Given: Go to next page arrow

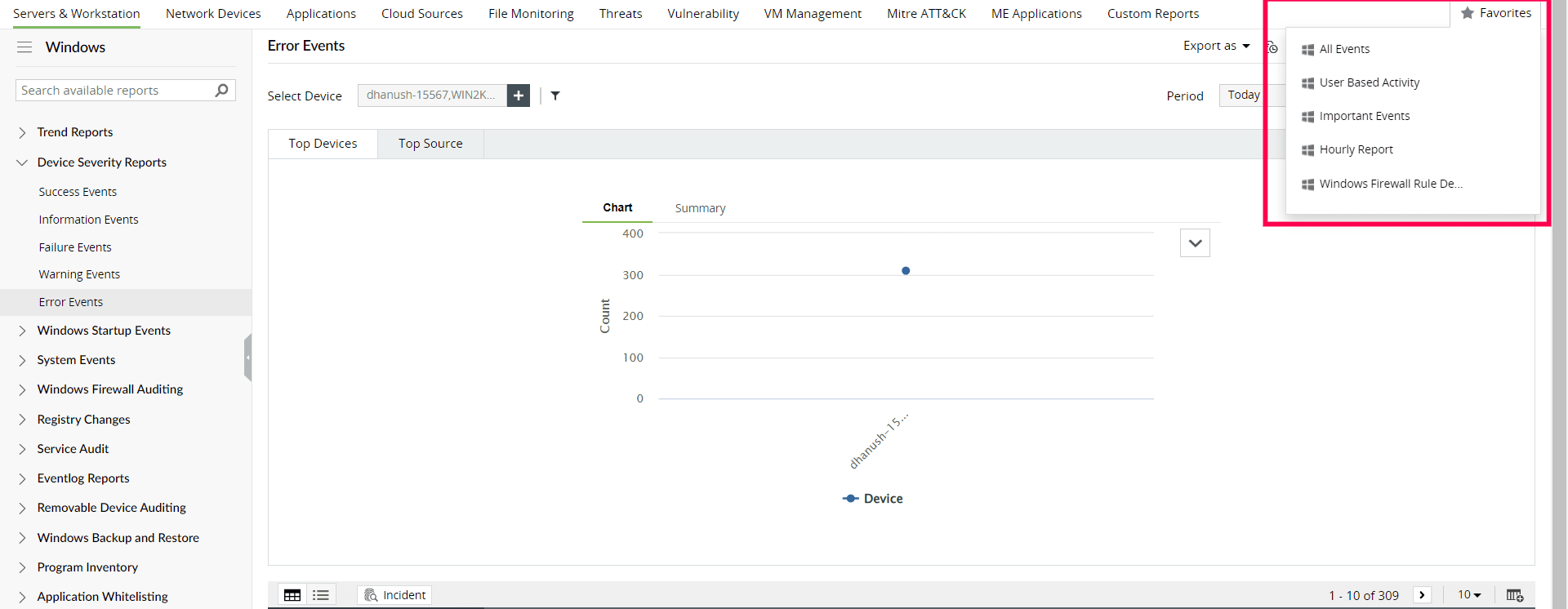Looking at the screenshot, I should 1422,595.
